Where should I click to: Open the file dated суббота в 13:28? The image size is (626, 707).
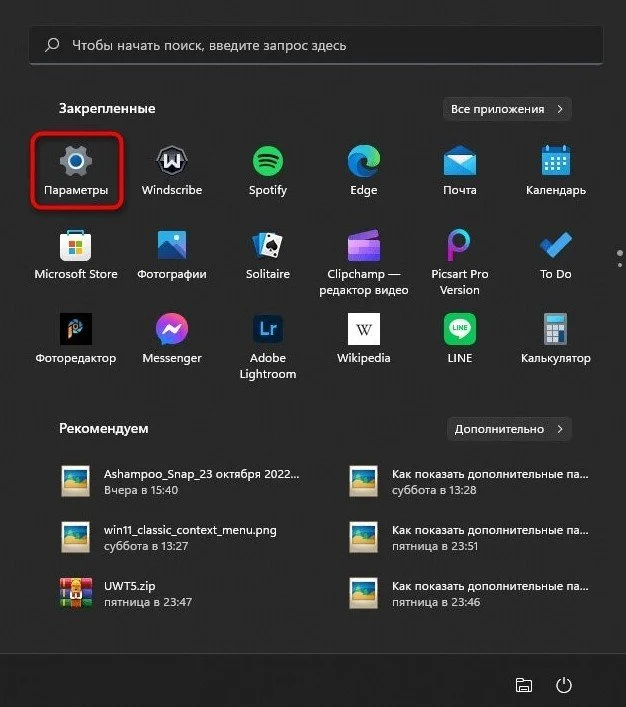coord(469,482)
